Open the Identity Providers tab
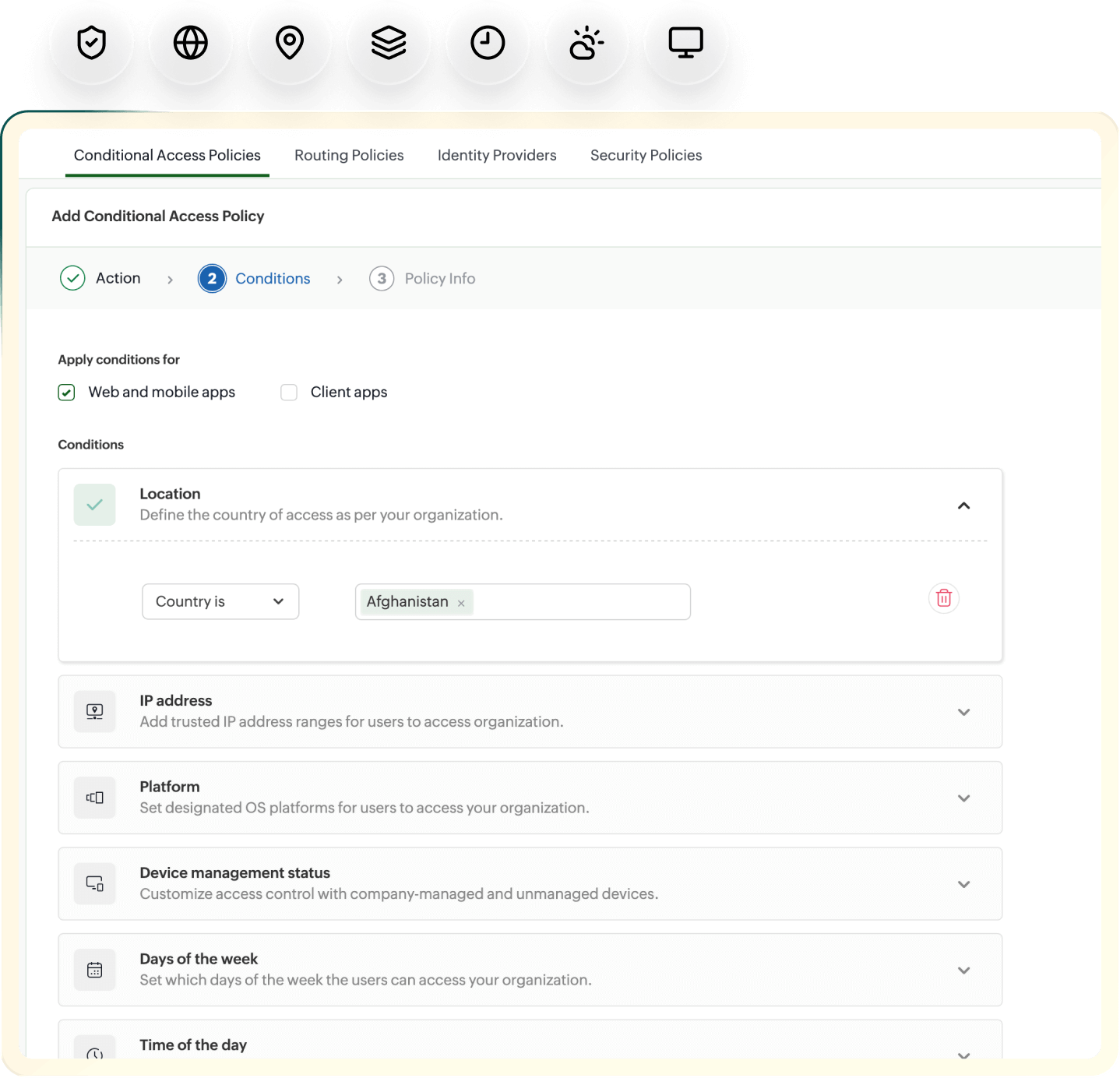Screen dimensions: 1120x1078 click(497, 155)
